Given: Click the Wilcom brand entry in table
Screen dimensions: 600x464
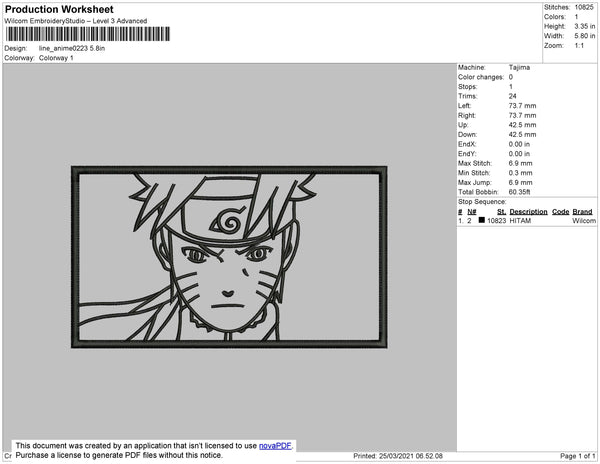Looking at the screenshot, I should point(583,220).
